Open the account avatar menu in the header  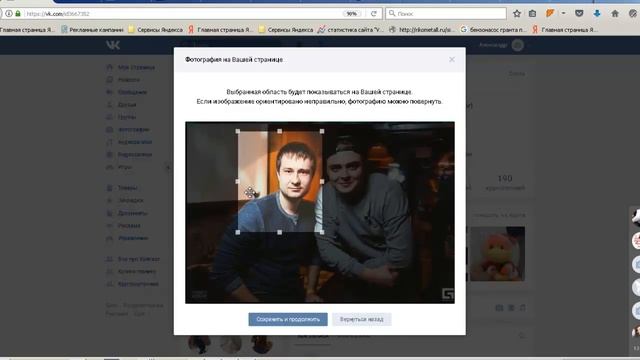click(x=518, y=45)
